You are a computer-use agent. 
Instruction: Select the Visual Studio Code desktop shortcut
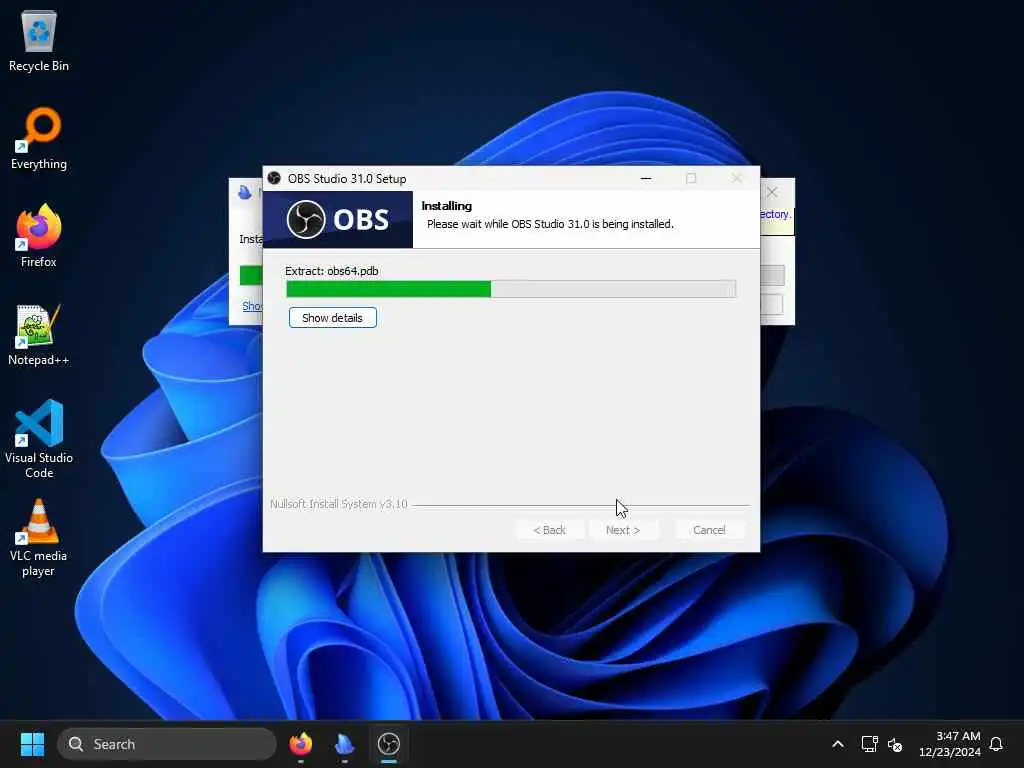click(x=39, y=439)
